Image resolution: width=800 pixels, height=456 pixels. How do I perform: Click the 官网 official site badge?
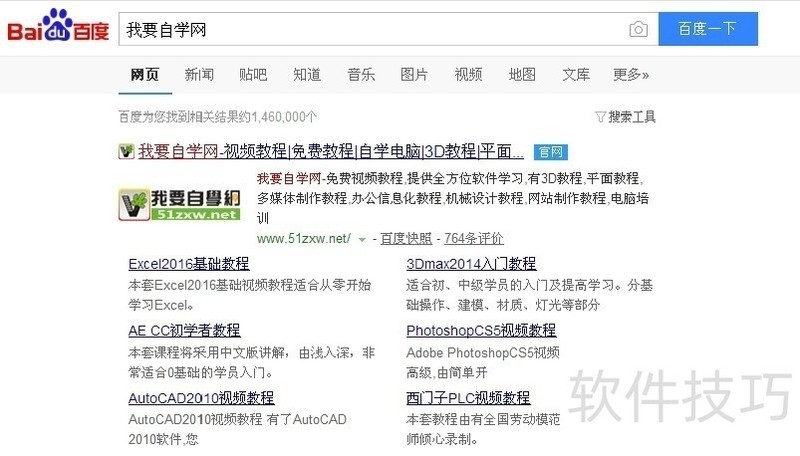click(551, 152)
